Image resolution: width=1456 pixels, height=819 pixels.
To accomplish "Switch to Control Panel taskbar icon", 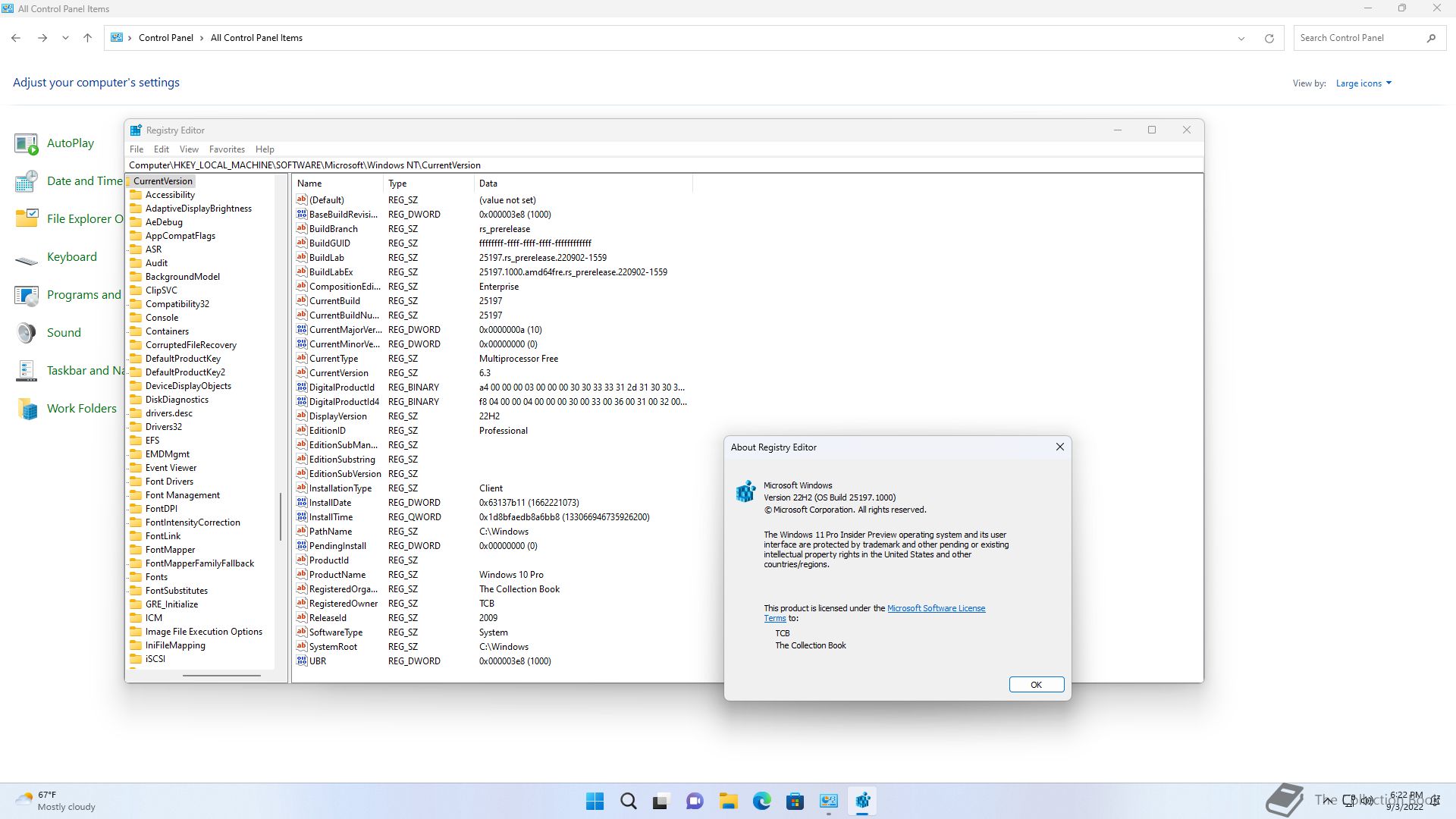I will click(x=828, y=801).
